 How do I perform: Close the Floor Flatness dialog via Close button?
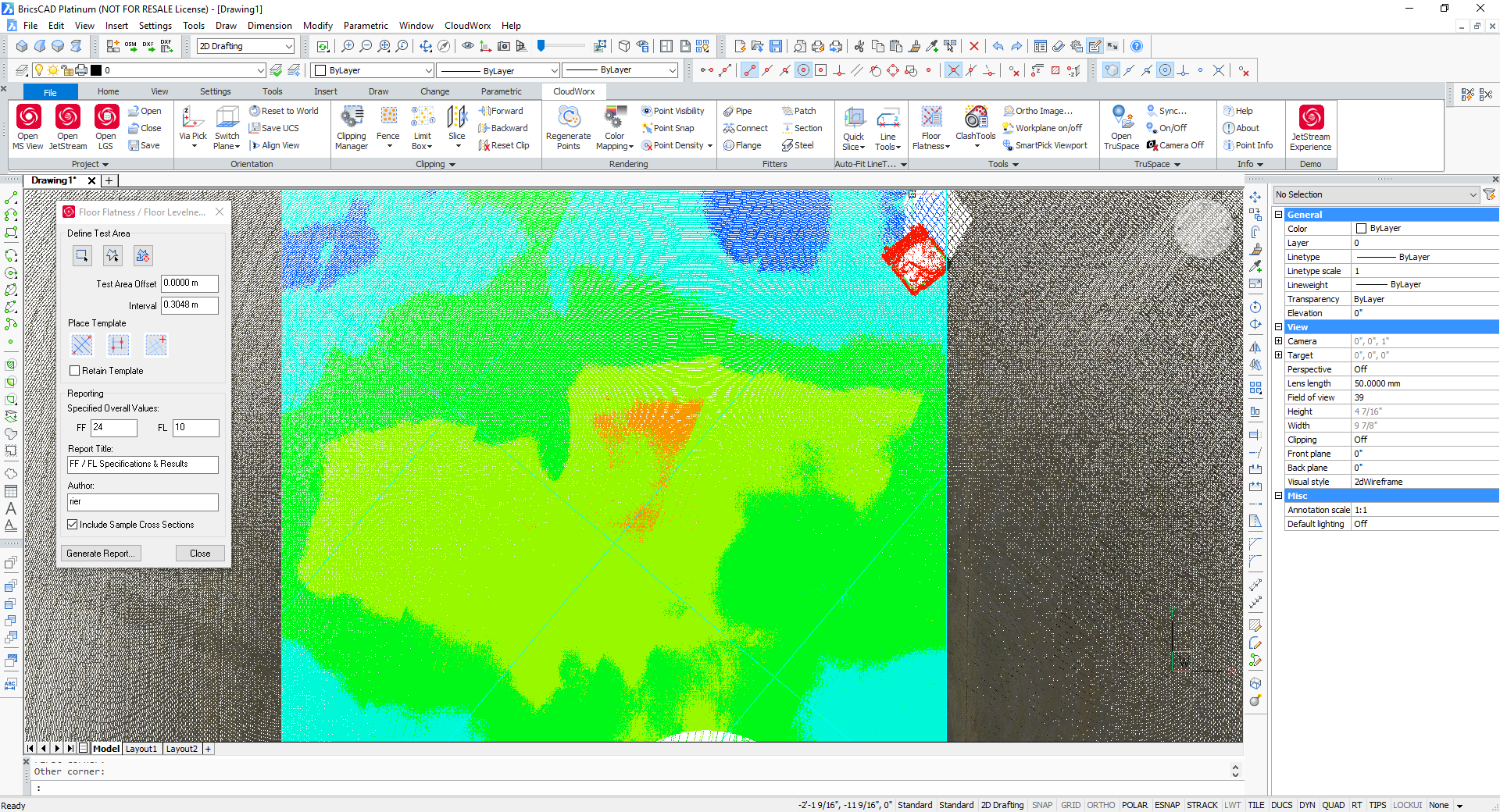tap(200, 554)
